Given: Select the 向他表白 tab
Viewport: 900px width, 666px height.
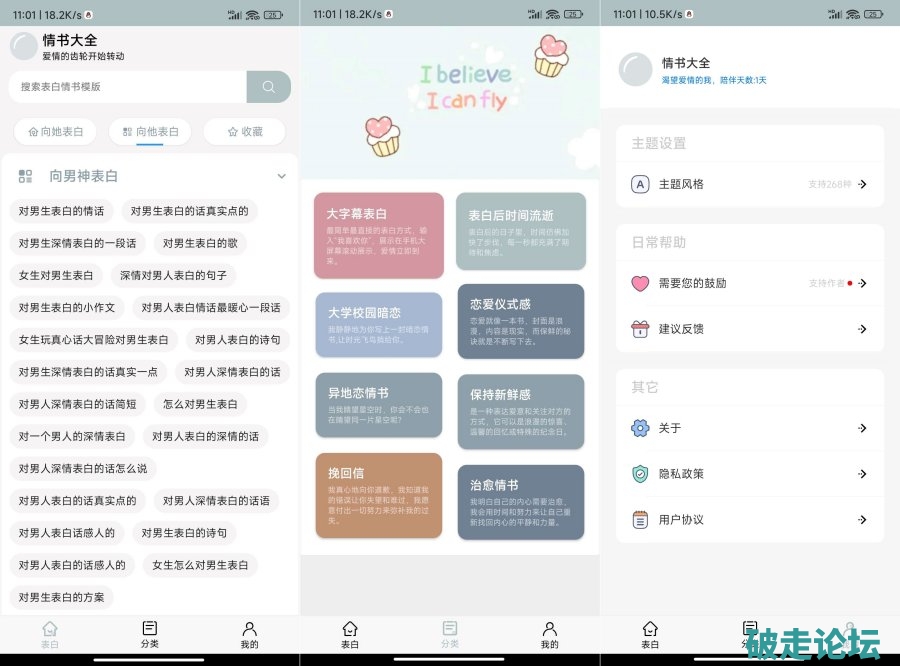Looking at the screenshot, I should pos(150,131).
